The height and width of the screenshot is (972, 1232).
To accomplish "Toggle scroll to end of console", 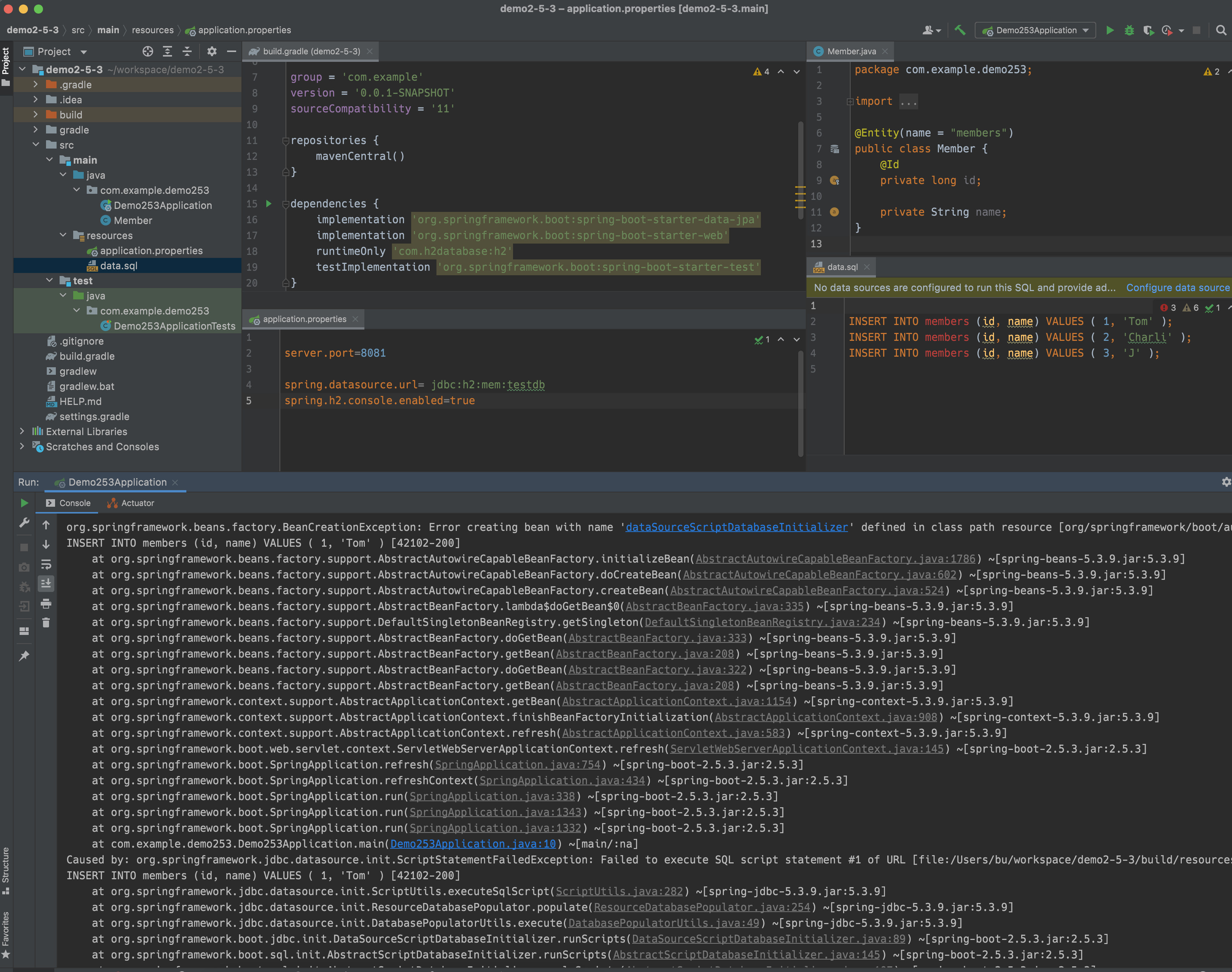I will coord(46,583).
